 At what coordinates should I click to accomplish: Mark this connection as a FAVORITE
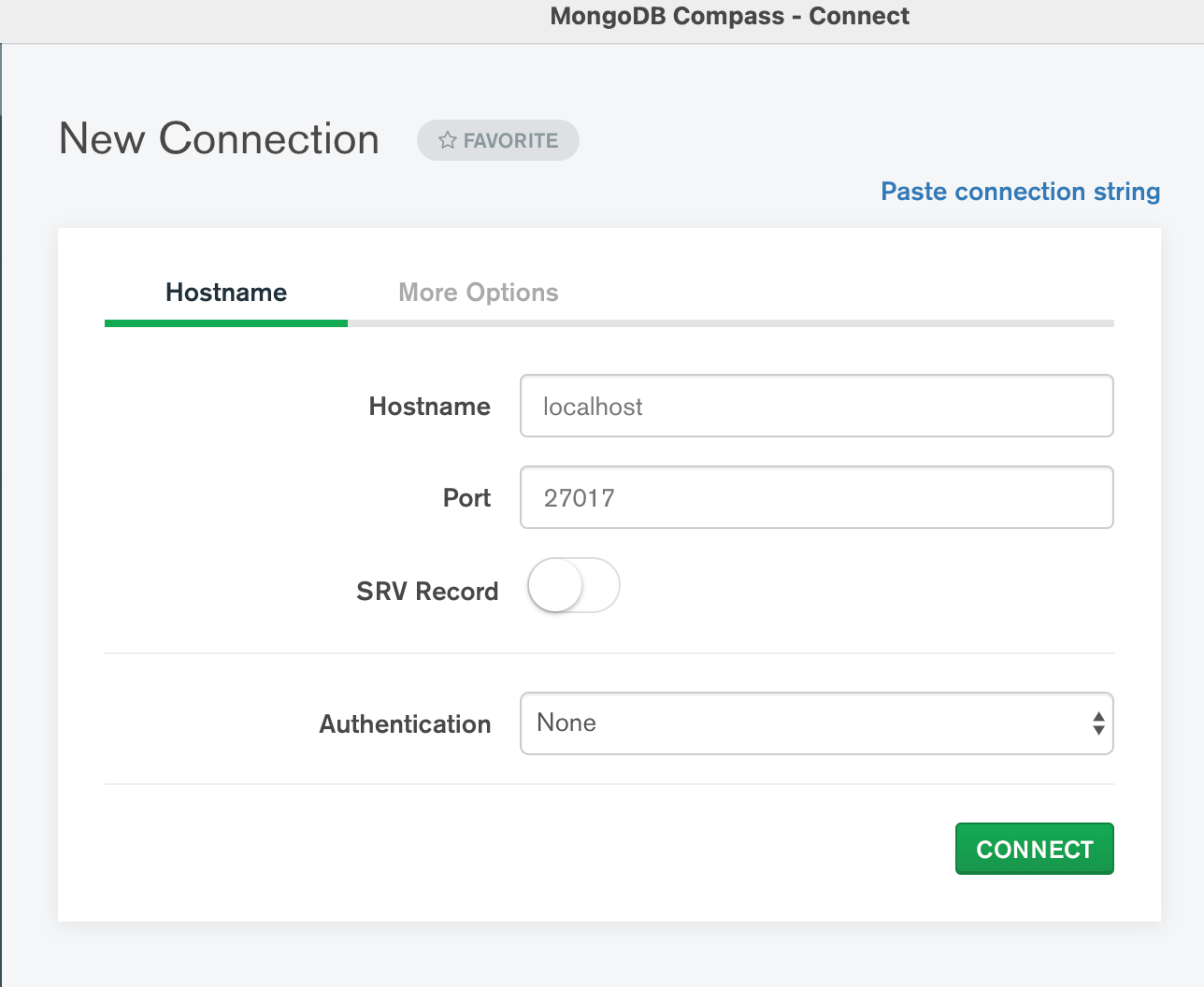click(497, 140)
